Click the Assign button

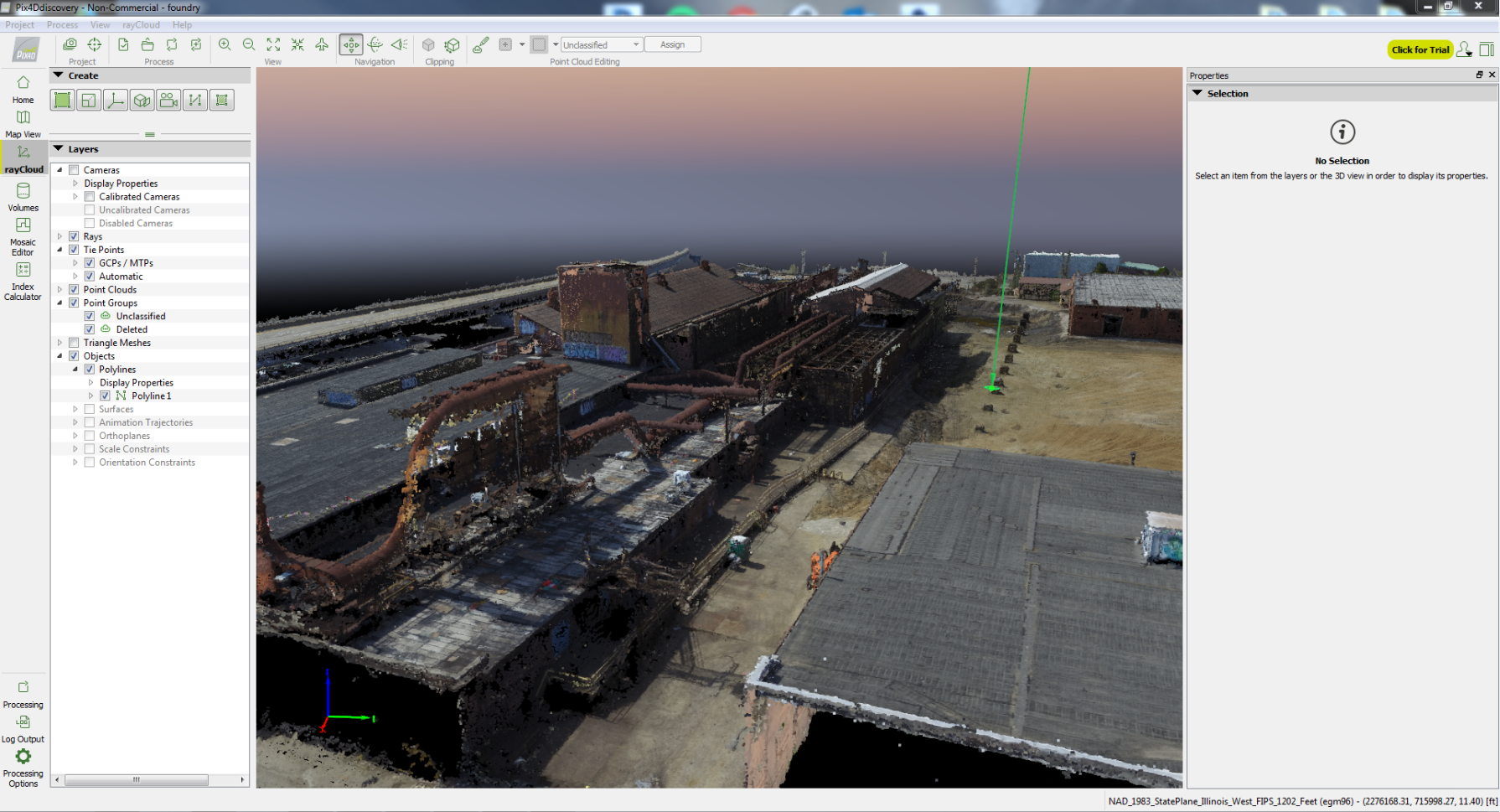(x=673, y=44)
